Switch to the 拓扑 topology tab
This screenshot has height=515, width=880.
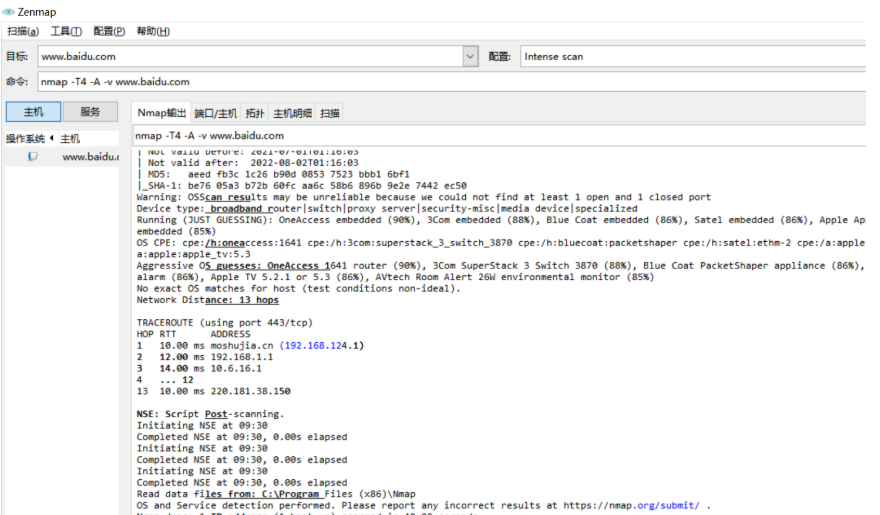click(x=255, y=113)
